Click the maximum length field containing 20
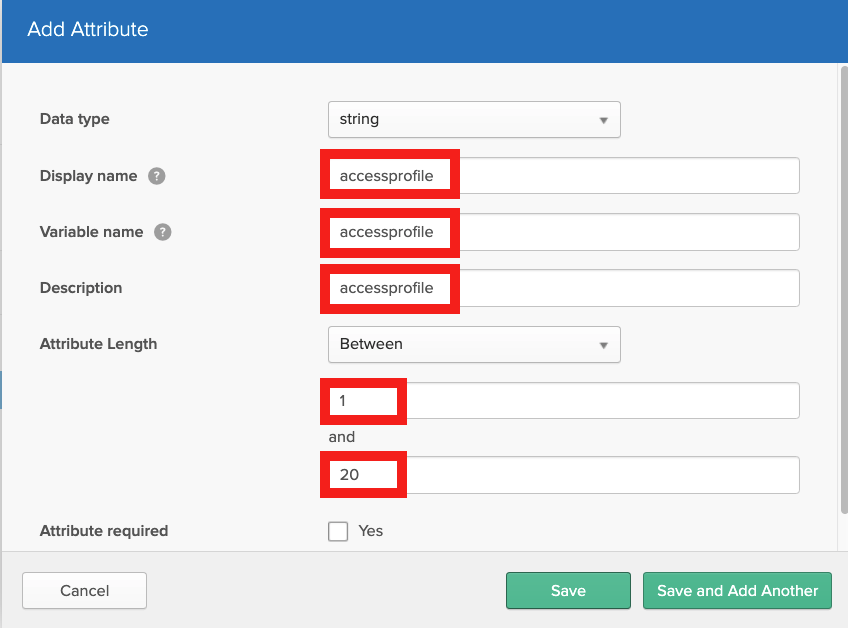Image resolution: width=848 pixels, height=628 pixels. coord(560,474)
